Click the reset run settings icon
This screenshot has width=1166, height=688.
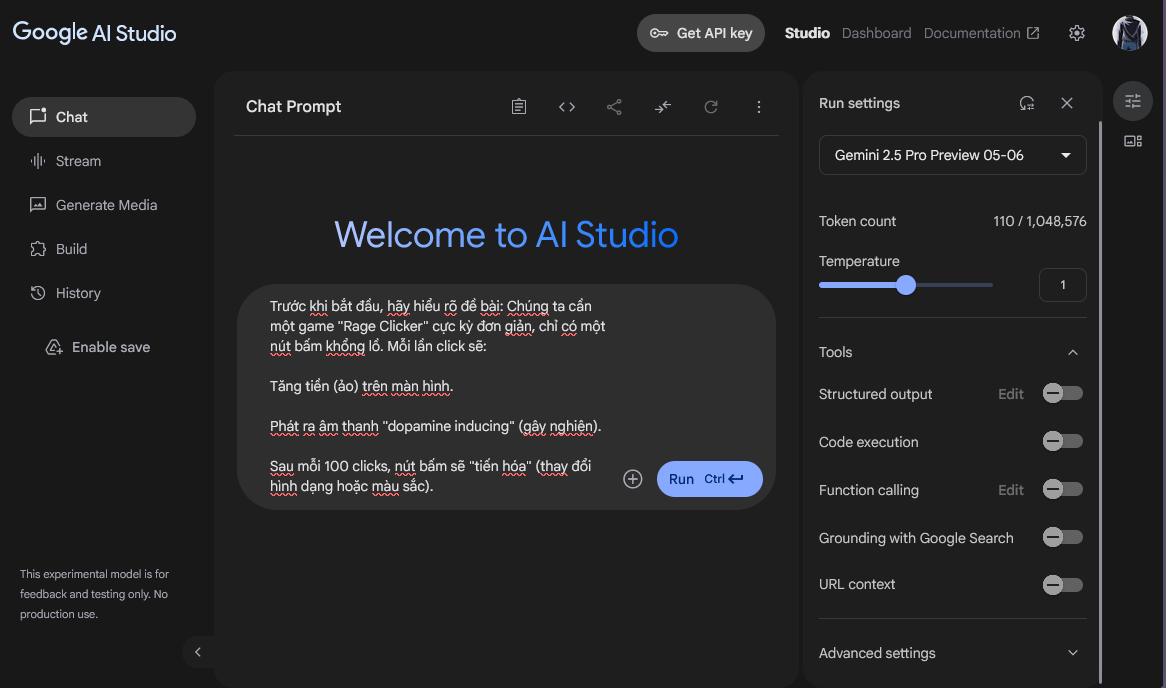[1027, 103]
